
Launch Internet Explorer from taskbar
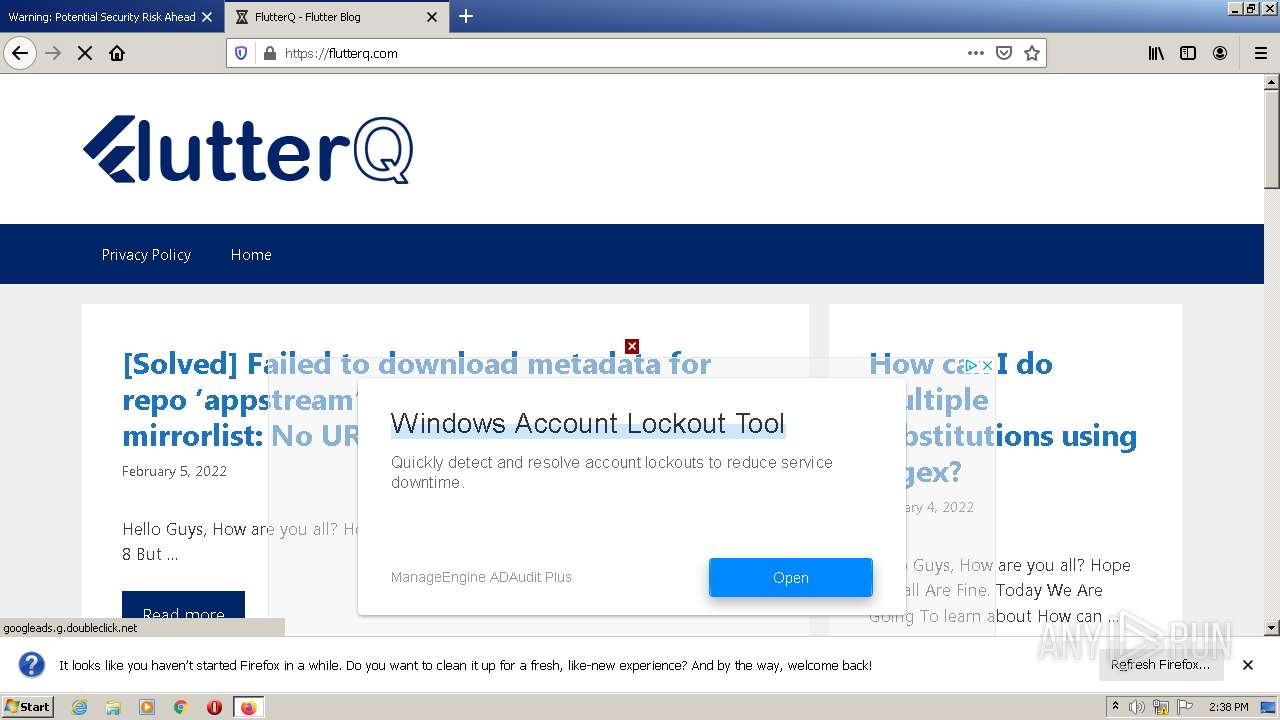click(80, 707)
